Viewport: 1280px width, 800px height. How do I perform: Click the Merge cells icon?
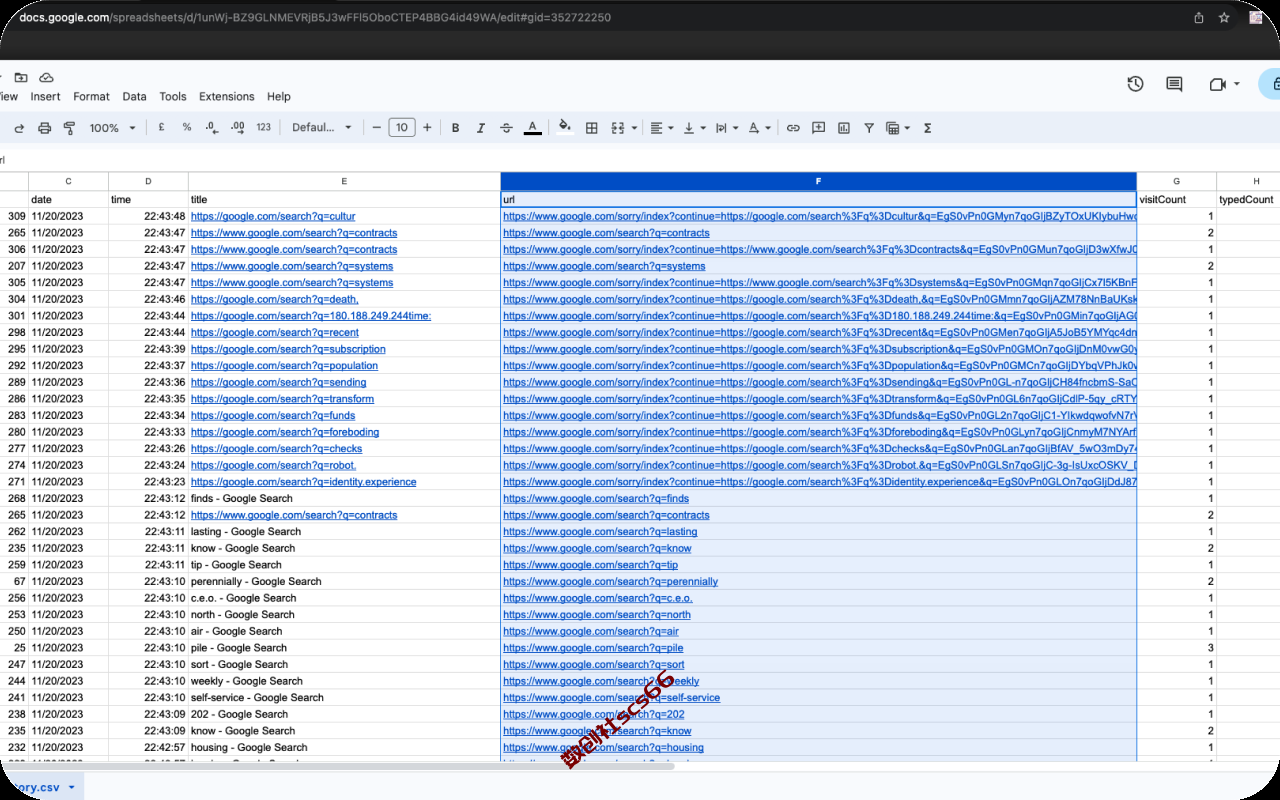(x=617, y=128)
